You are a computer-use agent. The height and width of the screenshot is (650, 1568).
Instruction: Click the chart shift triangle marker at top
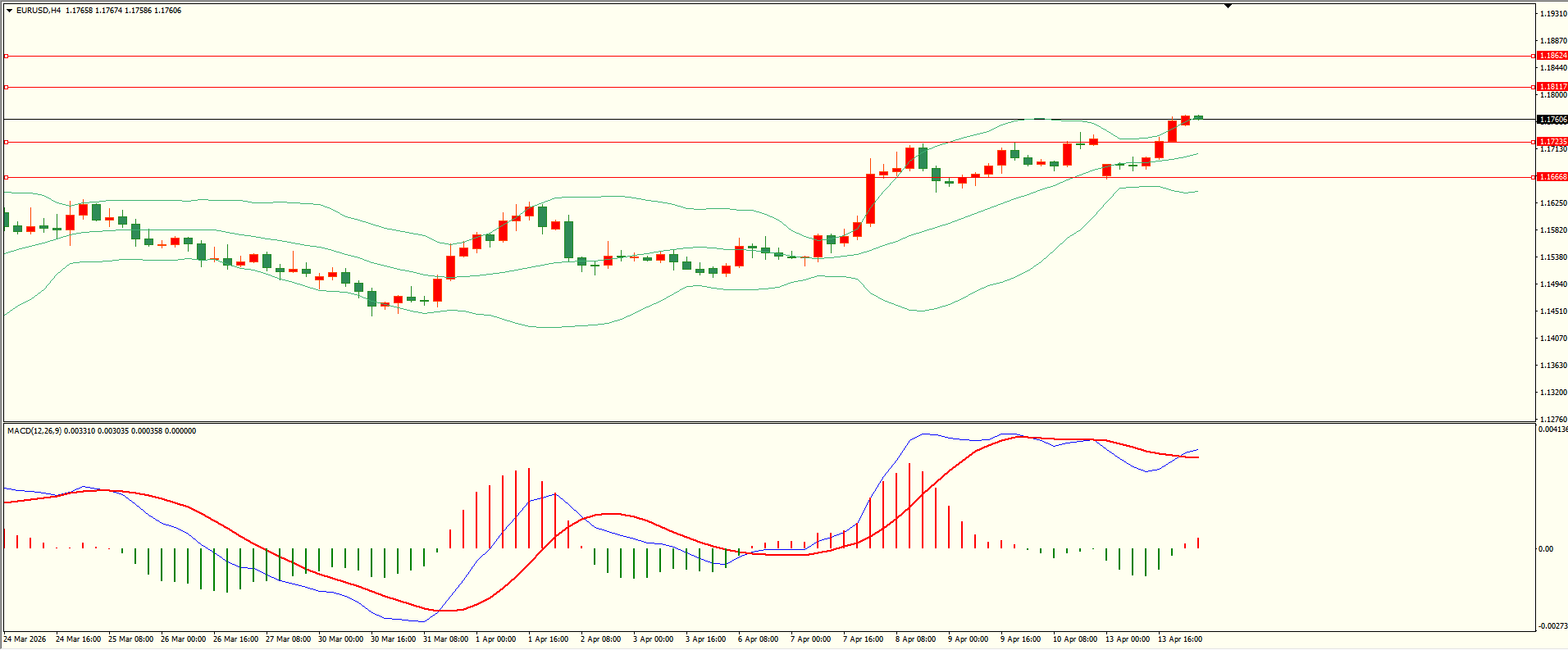(1228, 6)
